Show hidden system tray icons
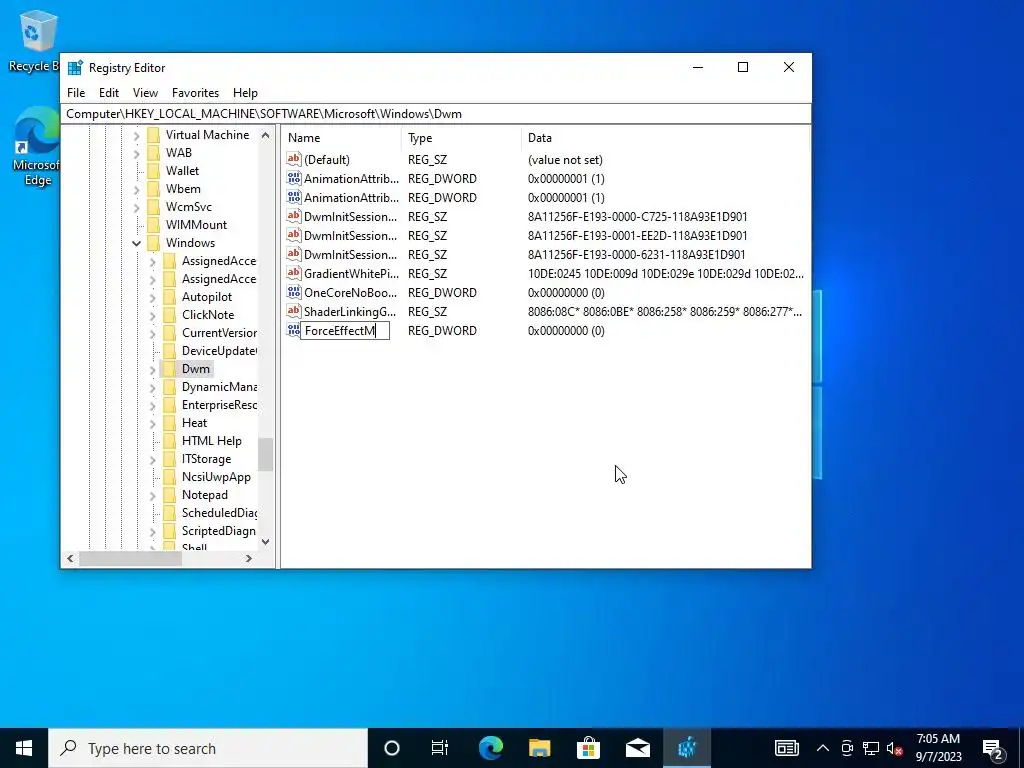Image resolution: width=1024 pixels, height=768 pixels. coord(823,748)
